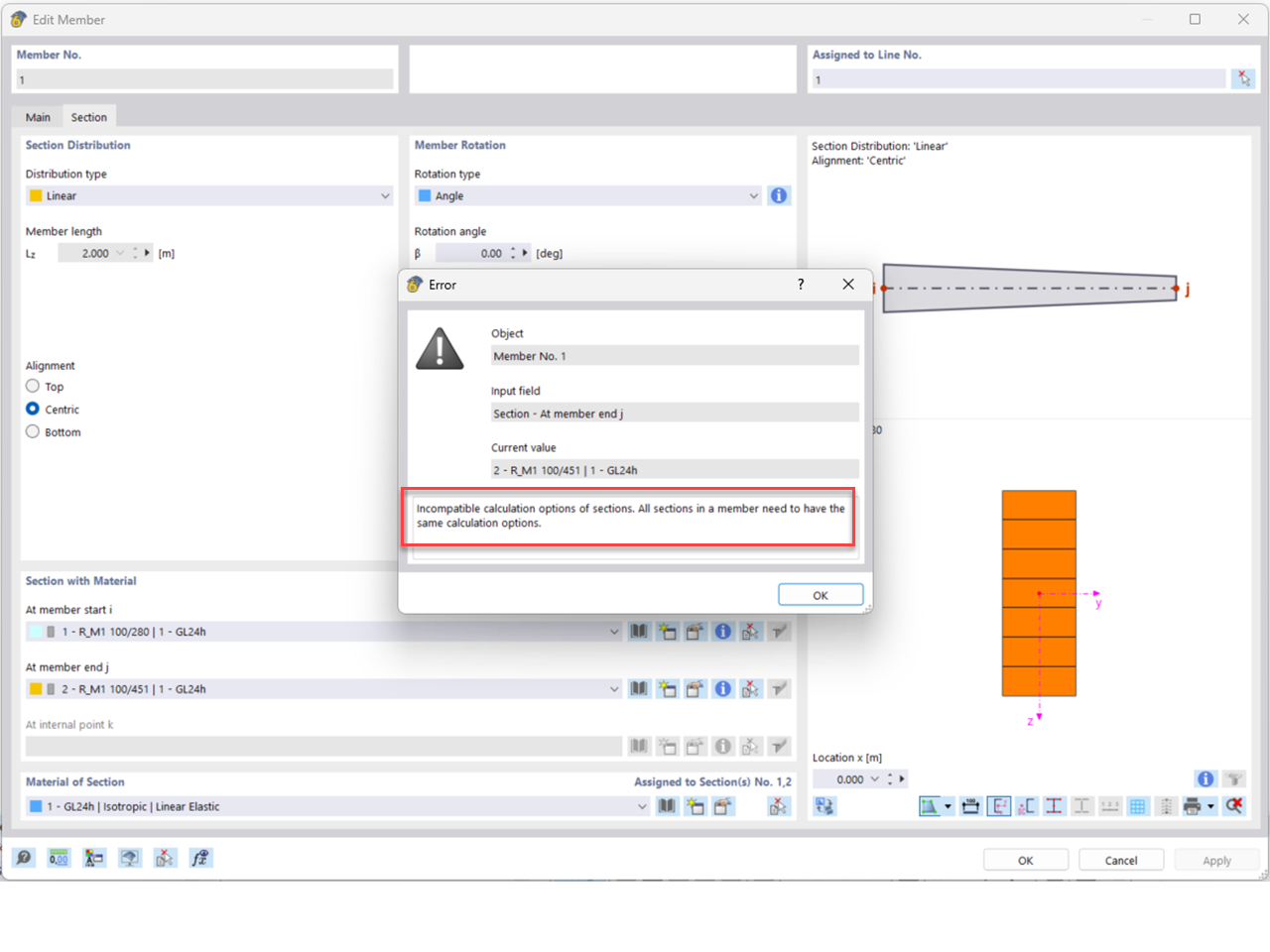Apply the member changes
Image resolution: width=1270 pixels, height=952 pixels.
point(1216,859)
